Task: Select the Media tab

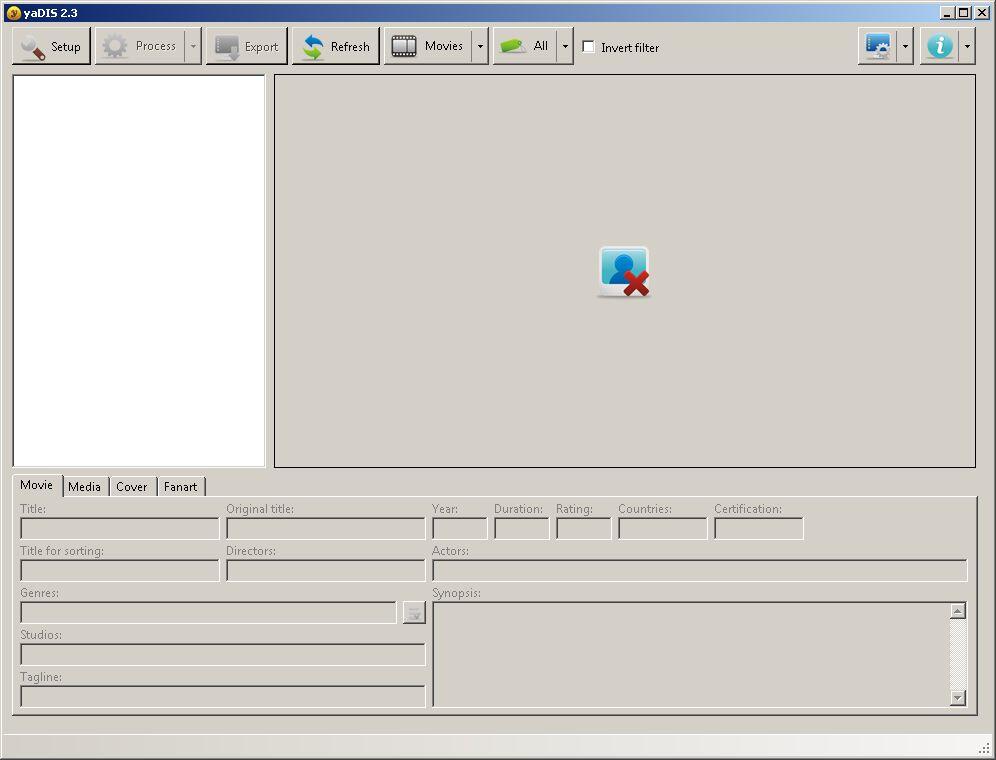Action: pos(85,486)
